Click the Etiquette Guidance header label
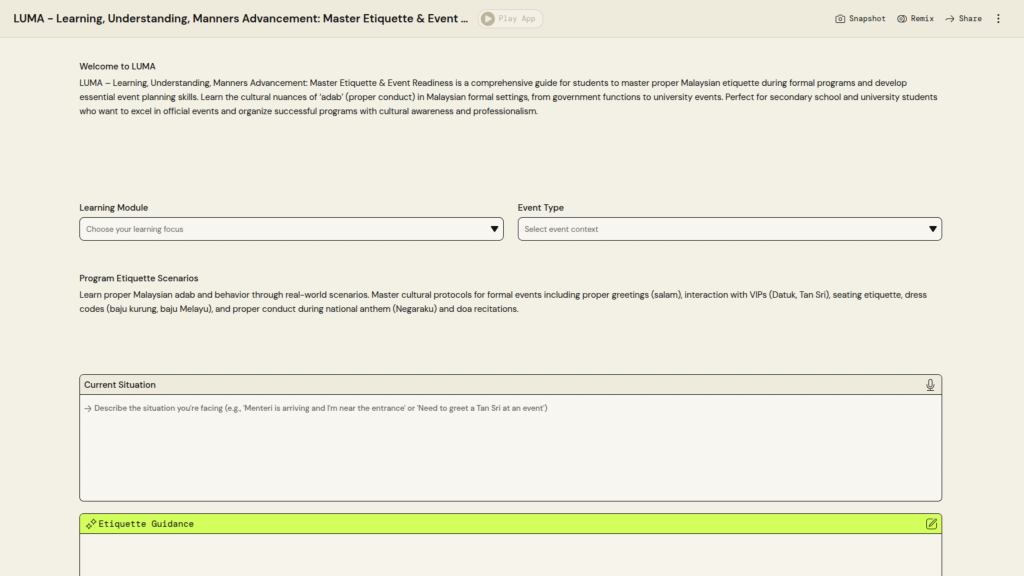This screenshot has height=576, width=1024. pyautogui.click(x=146, y=524)
